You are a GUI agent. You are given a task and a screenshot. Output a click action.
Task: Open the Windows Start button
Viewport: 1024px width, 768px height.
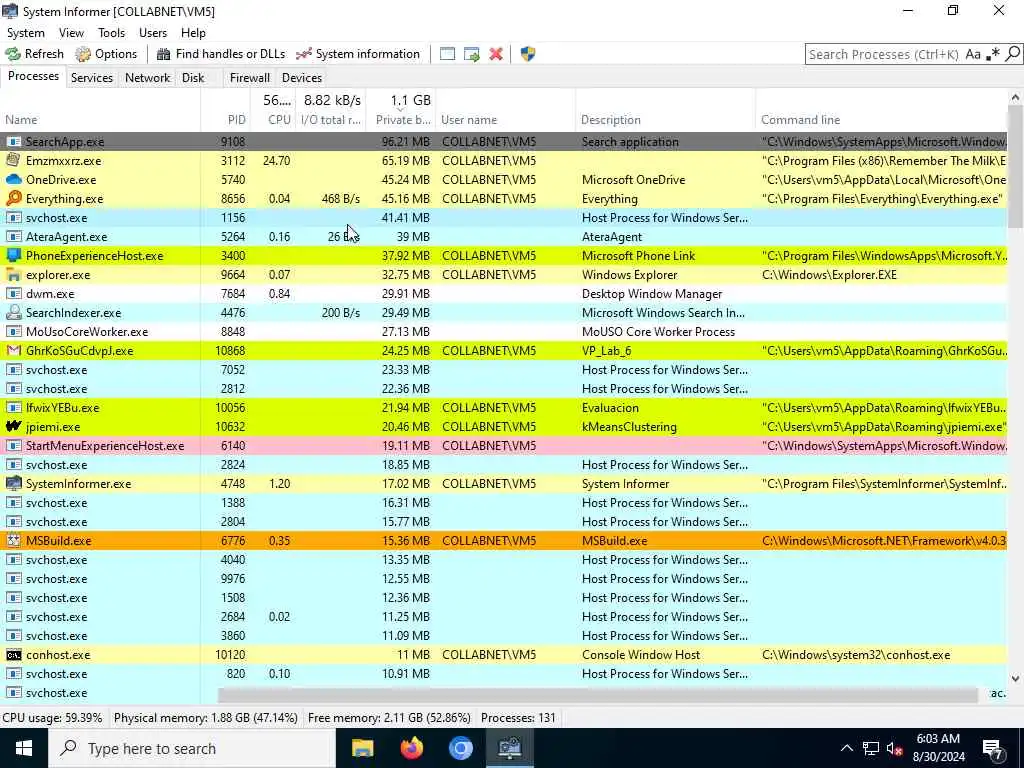[x=24, y=748]
